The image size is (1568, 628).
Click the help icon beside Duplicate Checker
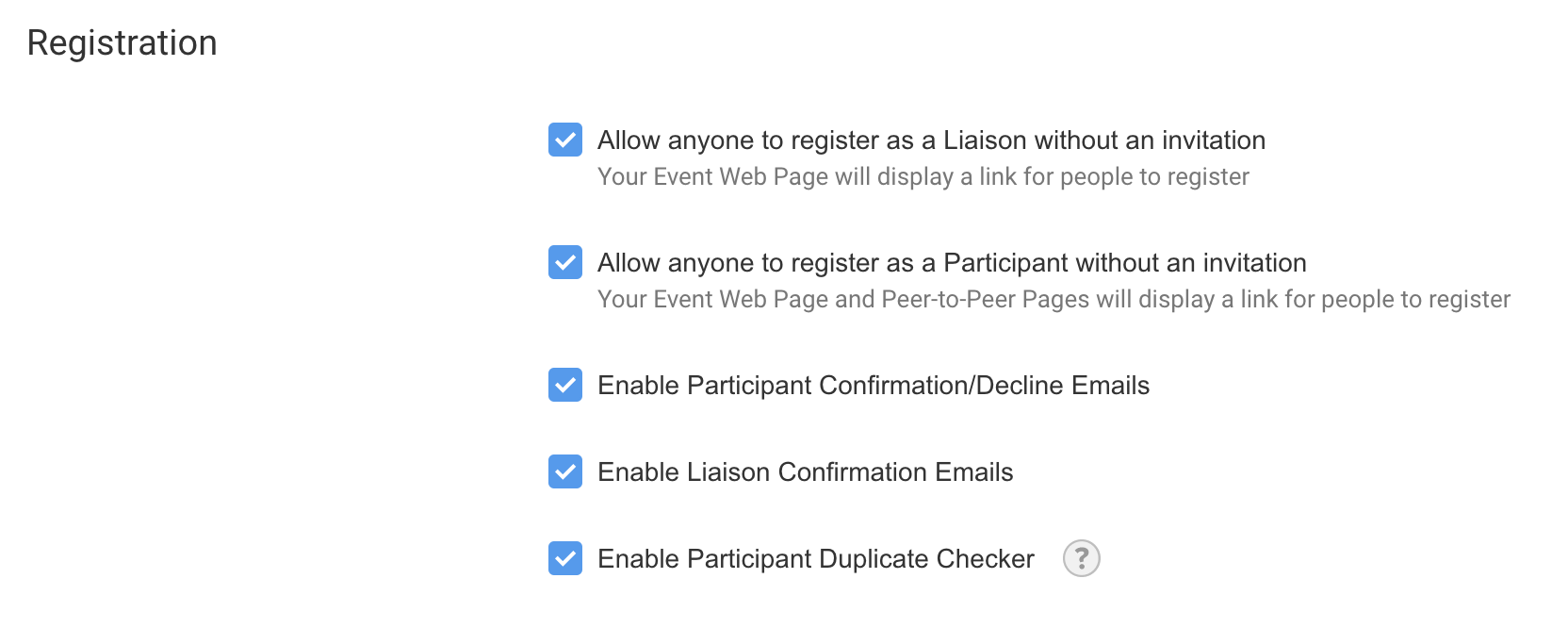[x=1081, y=558]
